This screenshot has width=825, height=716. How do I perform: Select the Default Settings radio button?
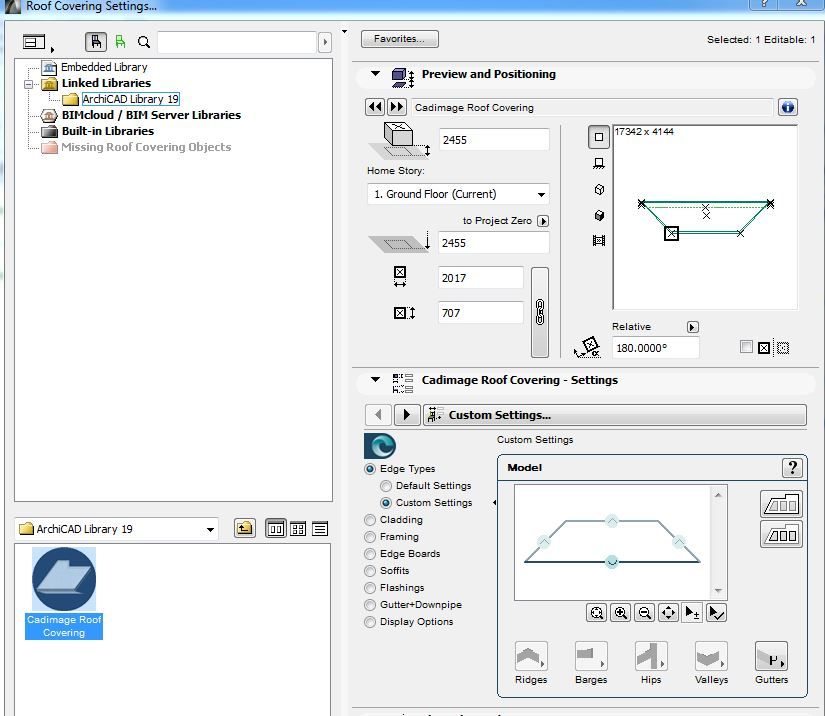point(386,486)
